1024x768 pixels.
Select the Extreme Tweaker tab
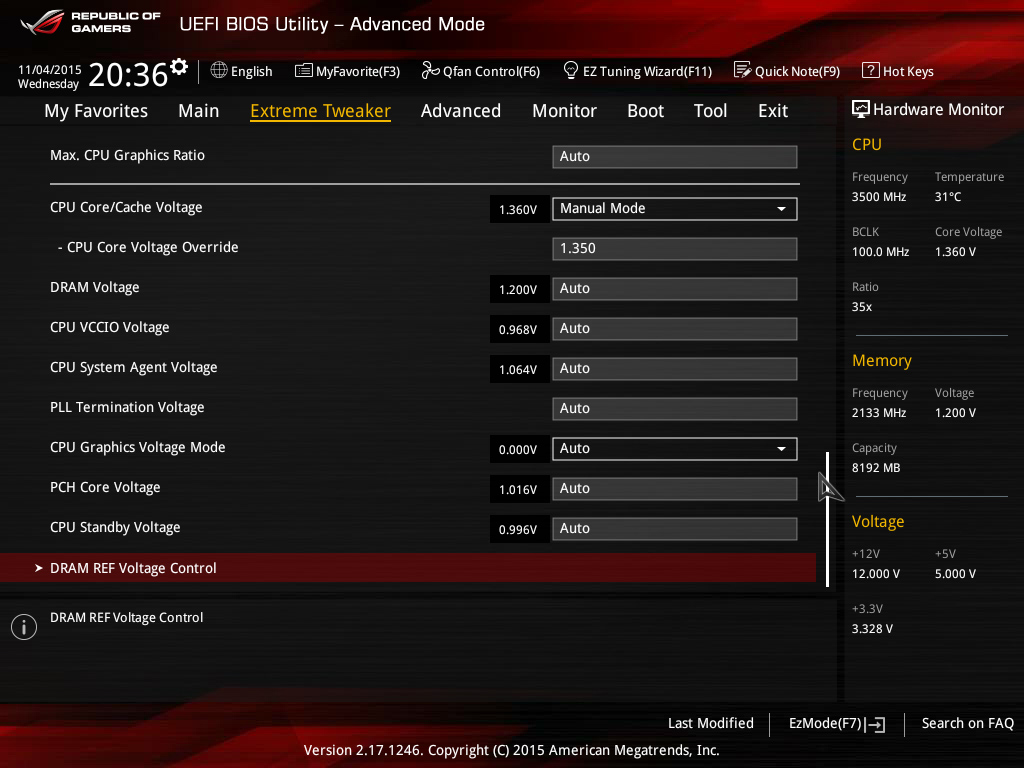pos(321,111)
